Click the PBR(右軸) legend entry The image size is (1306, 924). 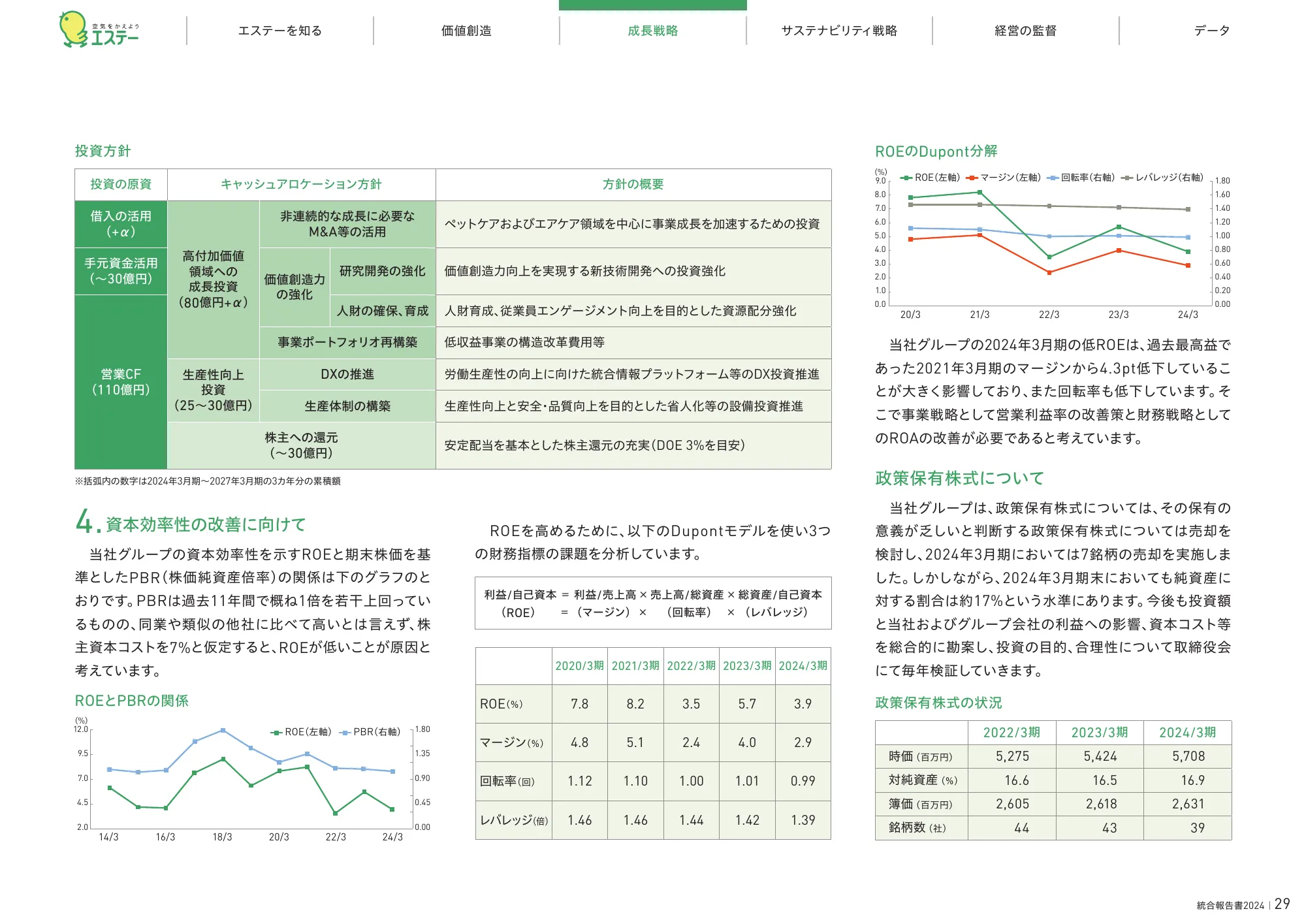371,732
